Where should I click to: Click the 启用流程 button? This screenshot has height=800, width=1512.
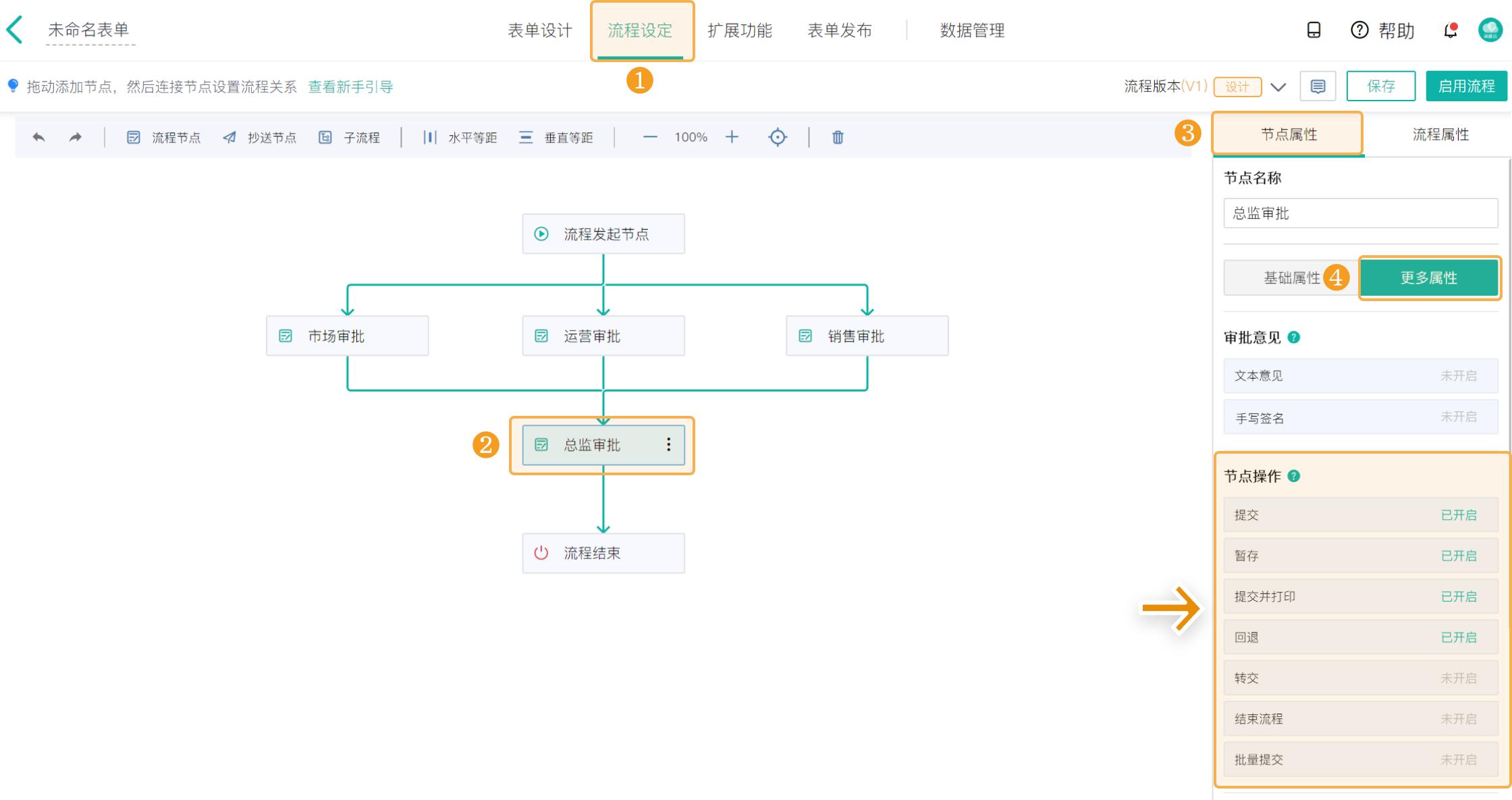point(1466,86)
